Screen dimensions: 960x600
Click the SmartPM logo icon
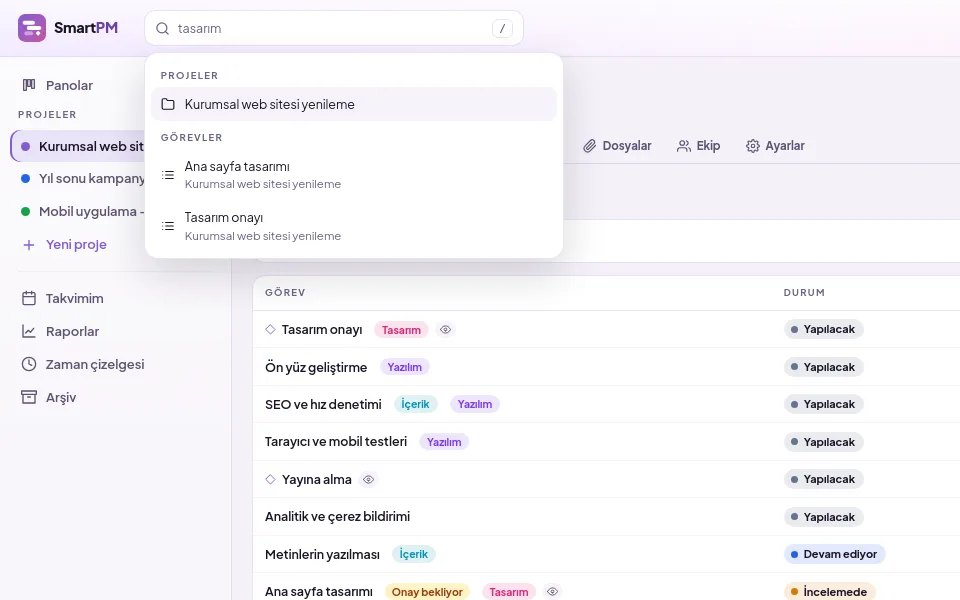[32, 28]
